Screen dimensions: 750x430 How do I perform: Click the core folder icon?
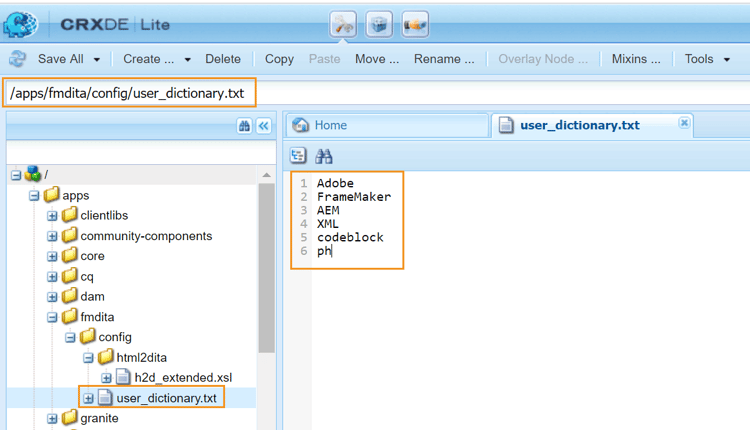[69, 255]
